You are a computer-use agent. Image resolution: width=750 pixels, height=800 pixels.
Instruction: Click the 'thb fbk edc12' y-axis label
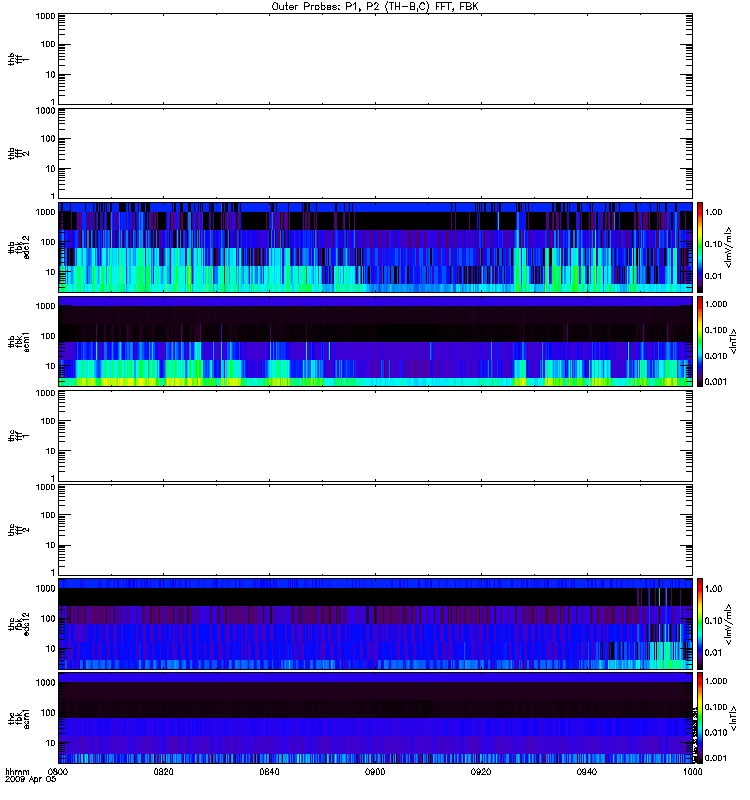19,247
